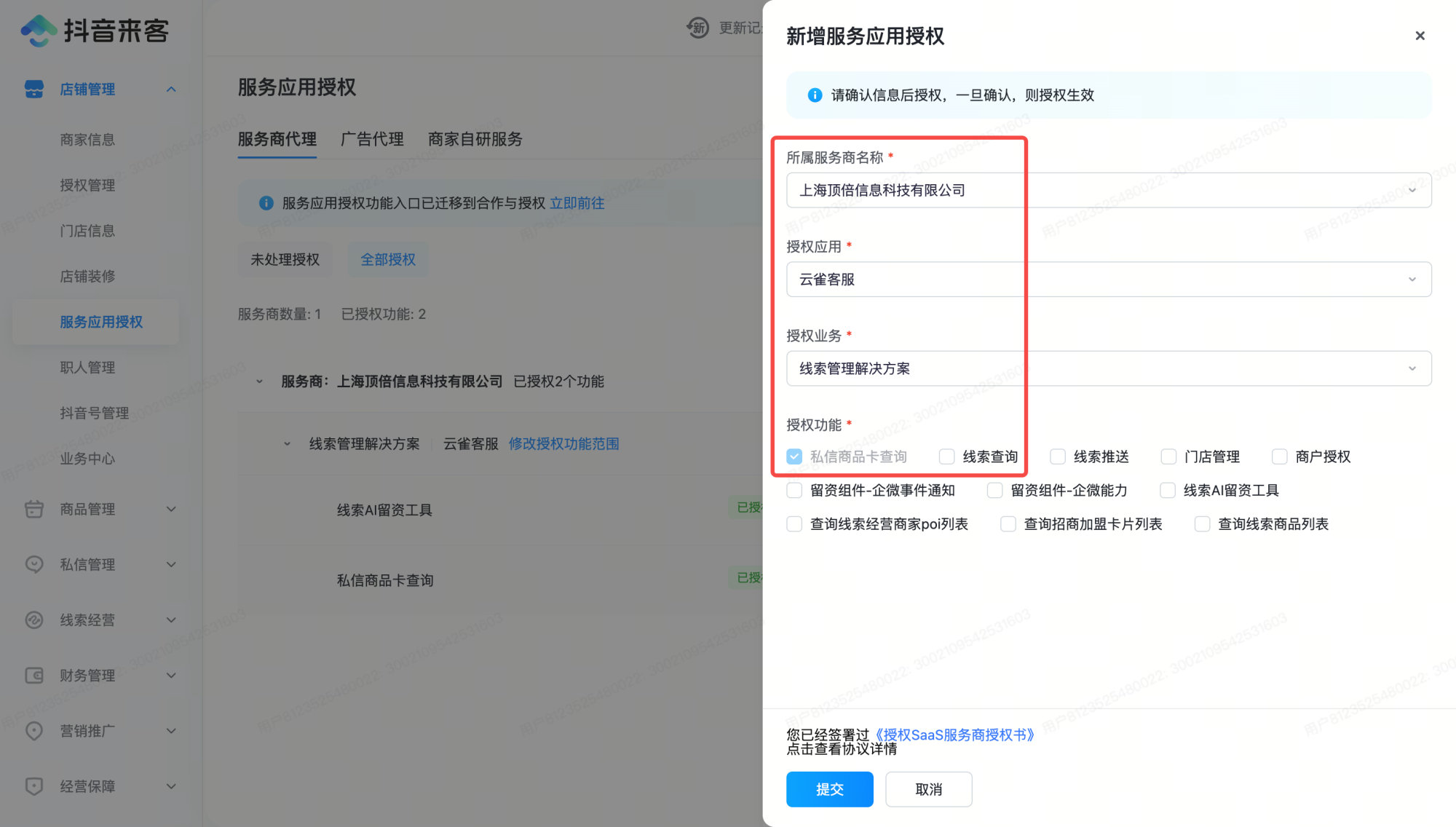Check the 商户授权 checkbox
The height and width of the screenshot is (827, 1456).
pyautogui.click(x=1279, y=456)
